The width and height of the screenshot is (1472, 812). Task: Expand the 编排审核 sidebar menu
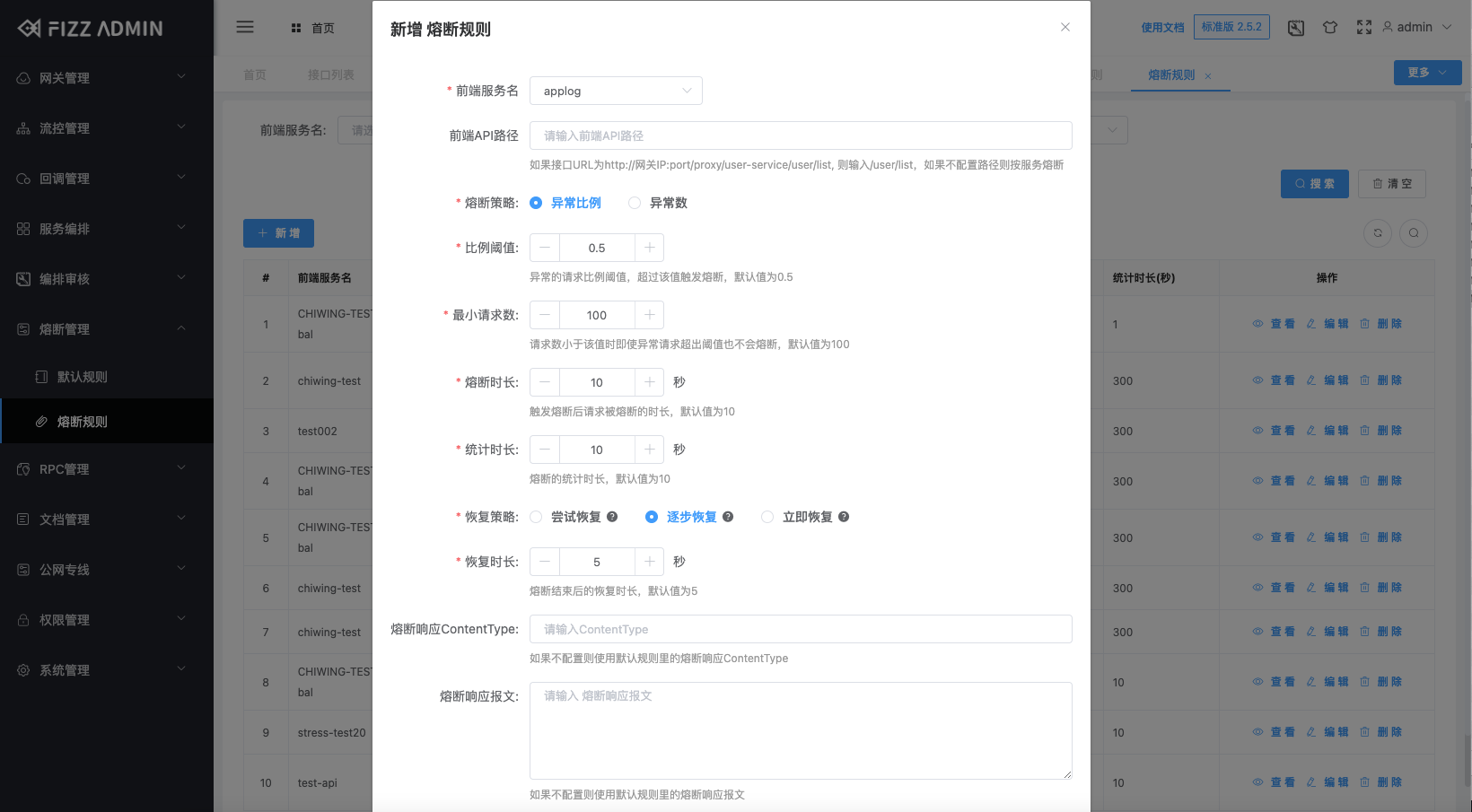pos(107,279)
